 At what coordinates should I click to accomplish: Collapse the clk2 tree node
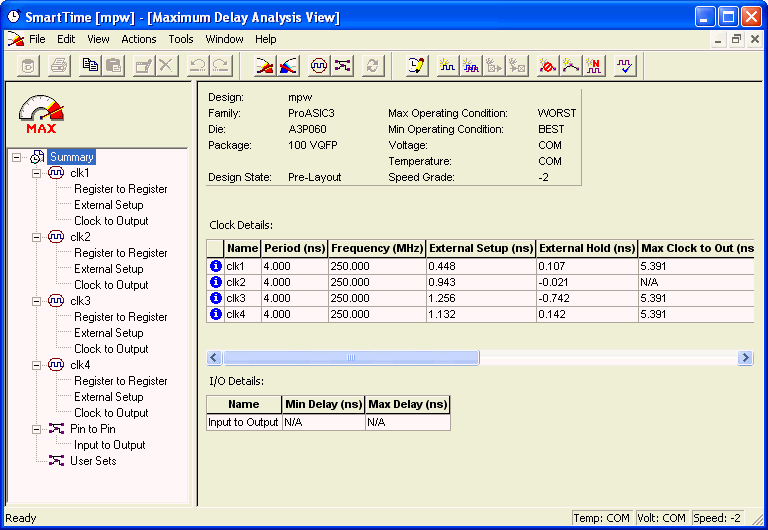coord(36,237)
